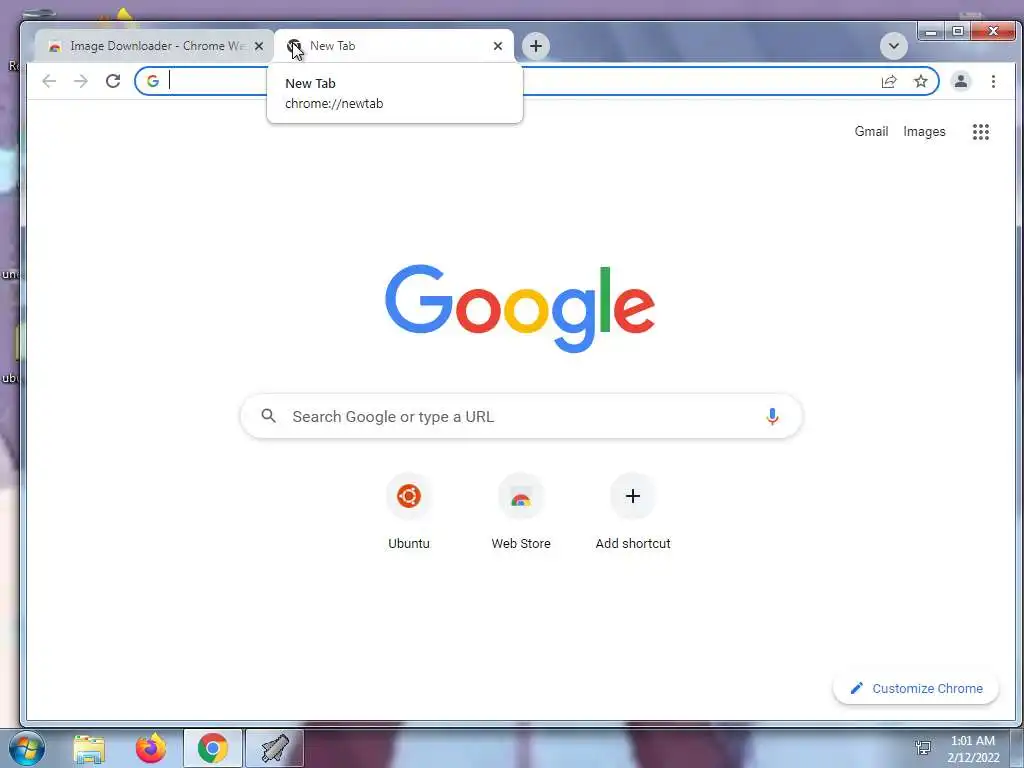Open the Windows Start menu
Image resolution: width=1024 pixels, height=768 pixels.
click(27, 748)
